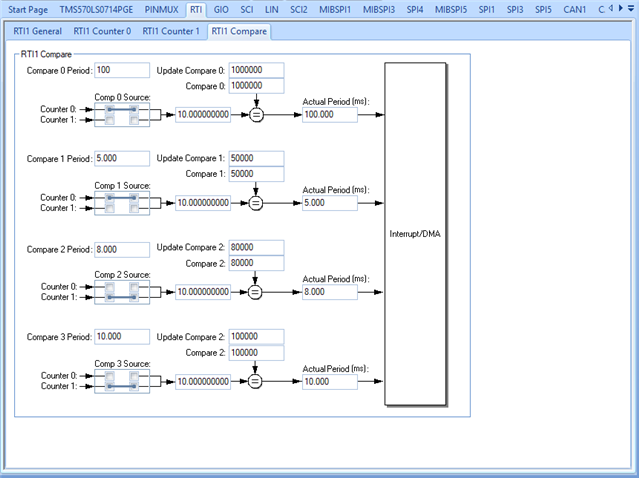Screen dimensions: 639x478
Task: Open the SPI4 tab
Action: coord(415,9)
